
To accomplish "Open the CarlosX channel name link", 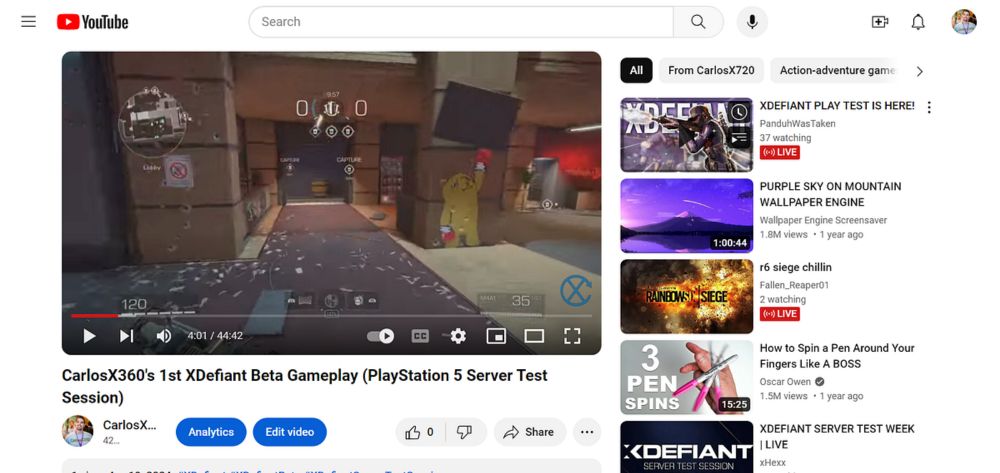I will tap(129, 425).
